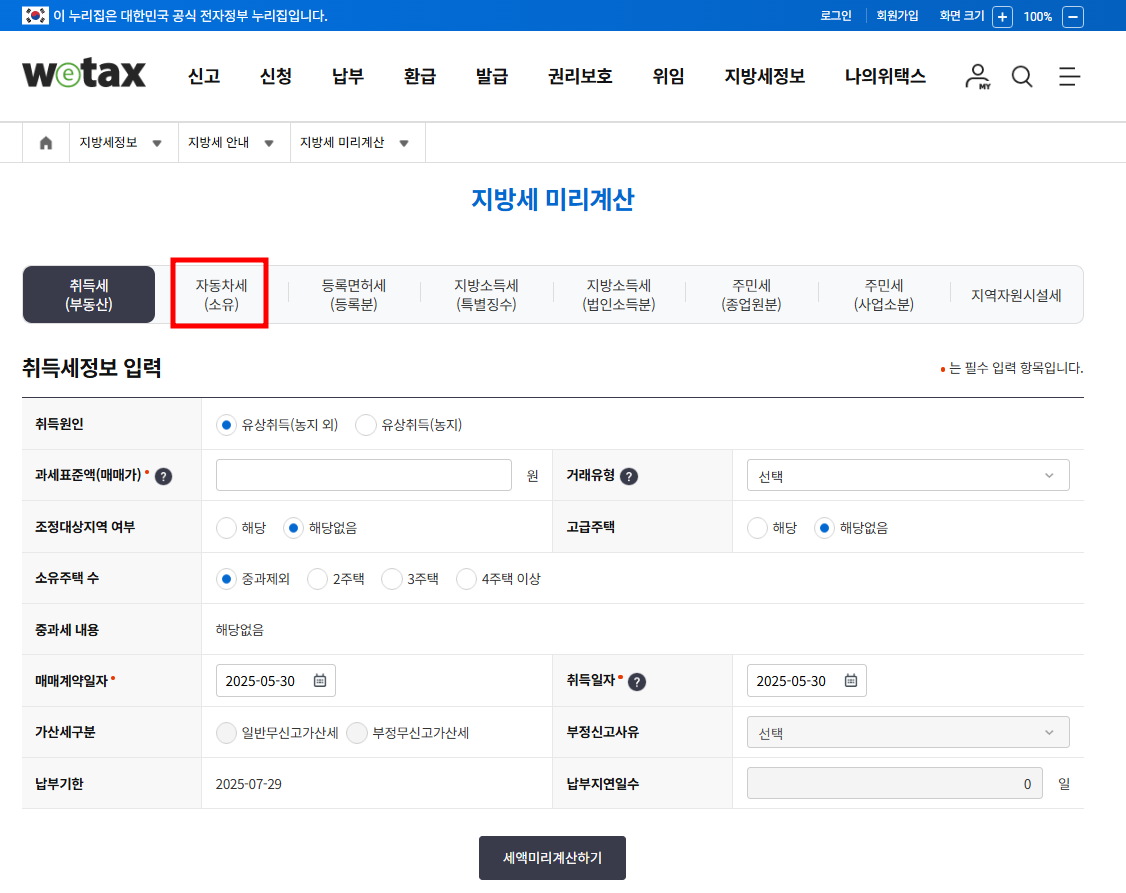Click the 세액미리계산하기 button

point(552,857)
